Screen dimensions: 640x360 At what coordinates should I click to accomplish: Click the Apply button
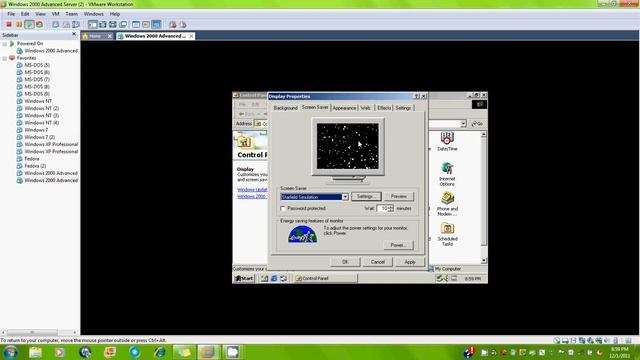tap(410, 262)
